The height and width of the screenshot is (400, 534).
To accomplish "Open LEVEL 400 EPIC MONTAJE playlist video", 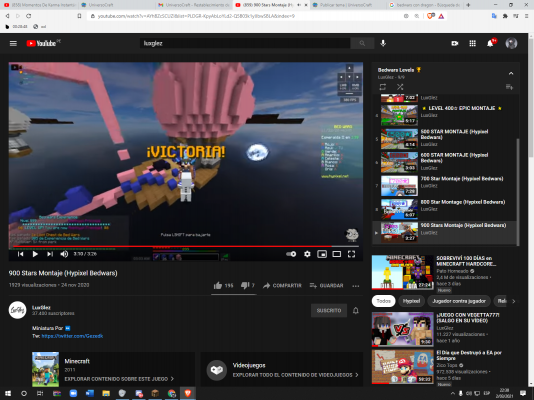I will pyautogui.click(x=445, y=115).
